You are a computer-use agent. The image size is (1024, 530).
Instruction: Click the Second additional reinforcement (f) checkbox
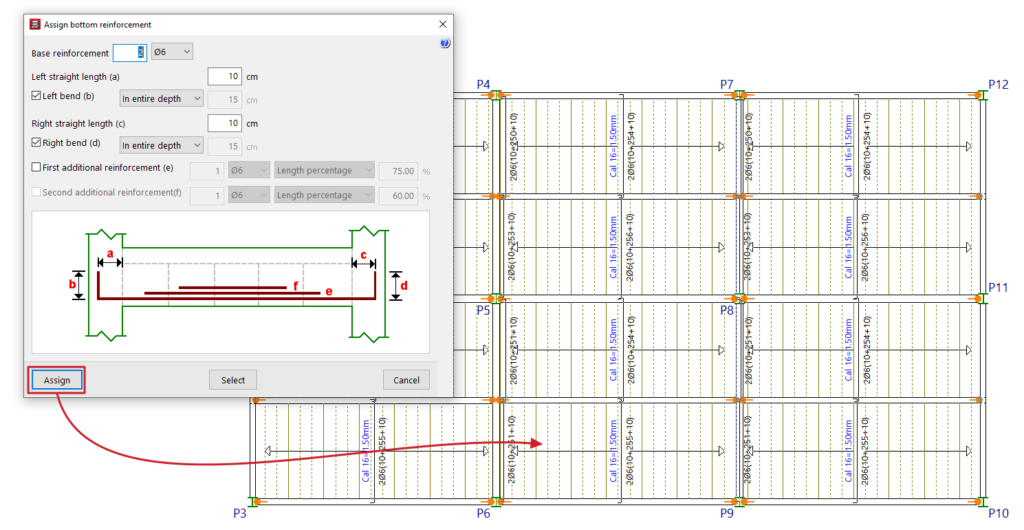36,192
